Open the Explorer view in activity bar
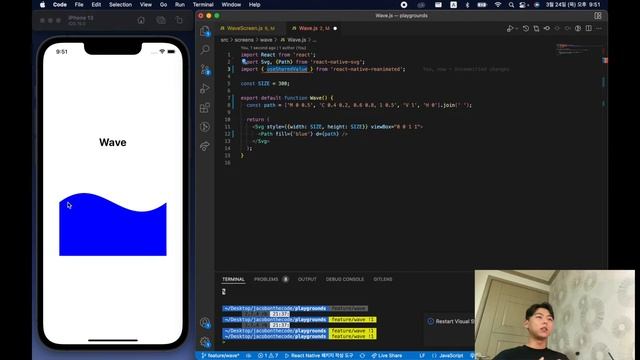Image resolution: width=640 pixels, height=360 pixels. (205, 31)
